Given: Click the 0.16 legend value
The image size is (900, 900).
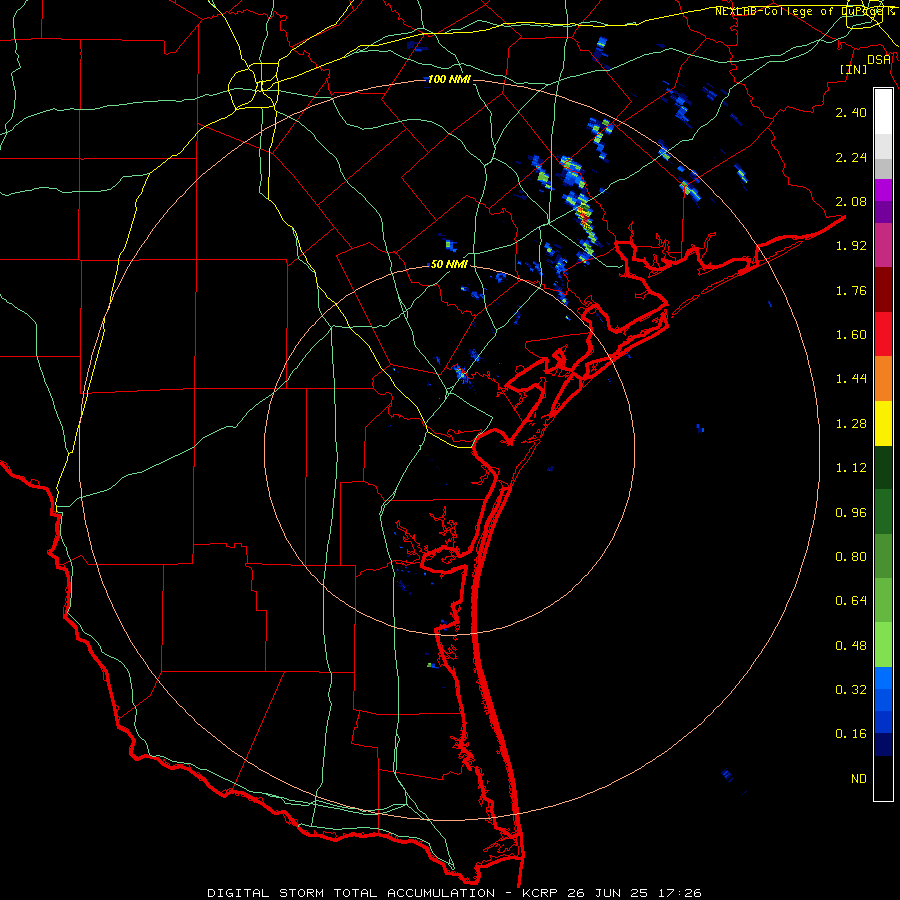Looking at the screenshot, I should click(x=851, y=734).
